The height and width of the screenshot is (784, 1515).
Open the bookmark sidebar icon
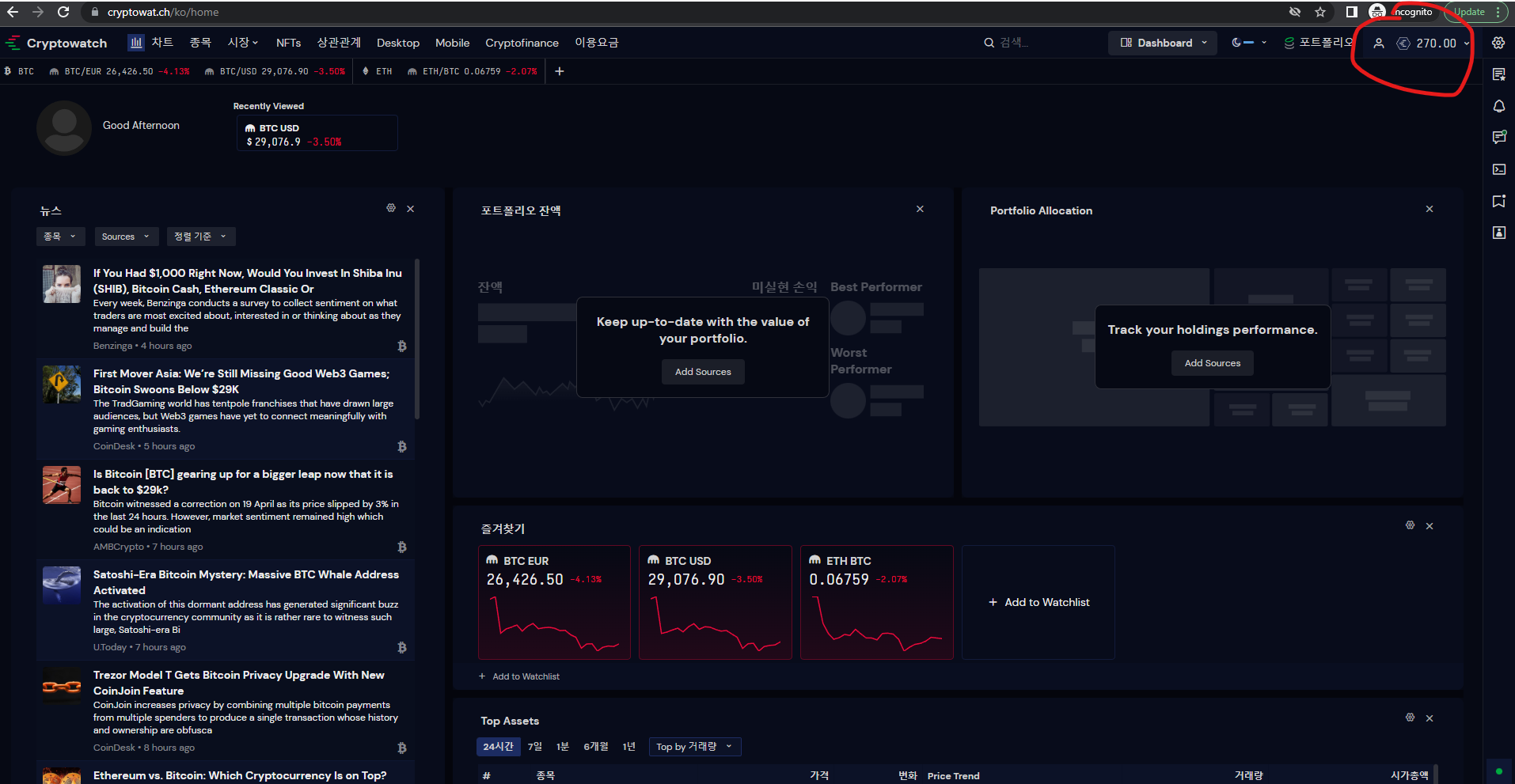(1498, 201)
